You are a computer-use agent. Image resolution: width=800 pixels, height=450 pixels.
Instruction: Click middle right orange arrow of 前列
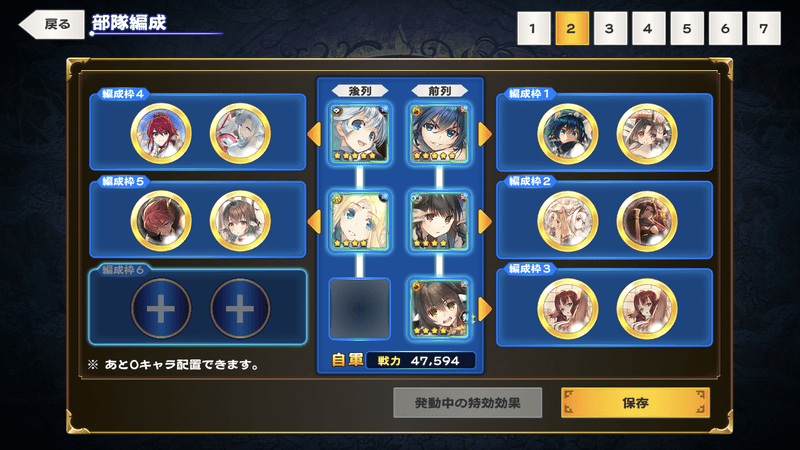click(485, 221)
